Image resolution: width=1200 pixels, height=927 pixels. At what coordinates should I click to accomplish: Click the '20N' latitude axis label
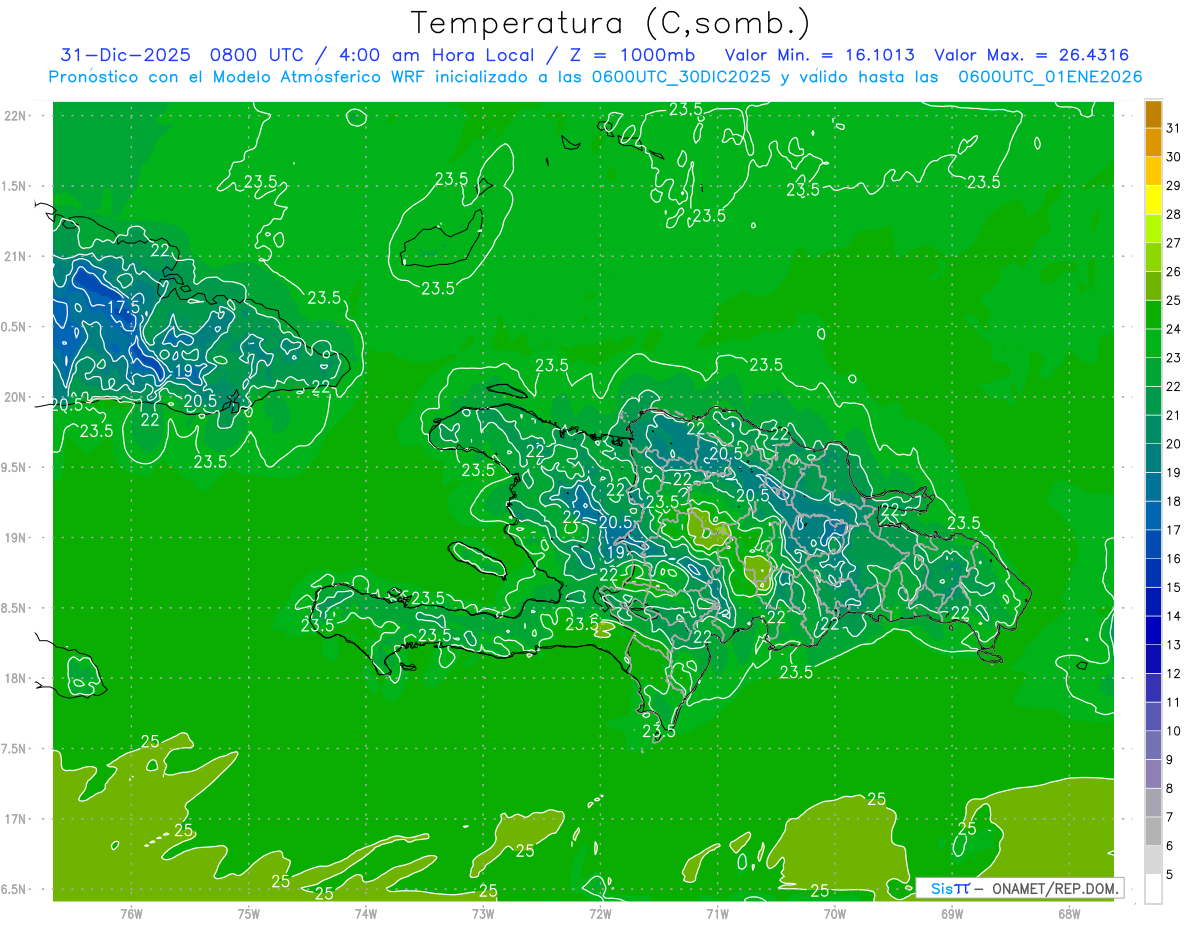point(17,397)
